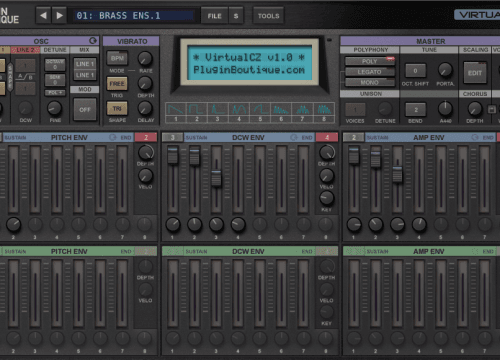This screenshot has height=360, width=500.
Task: Open the OCT. SHIFT value box
Action: click(415, 71)
